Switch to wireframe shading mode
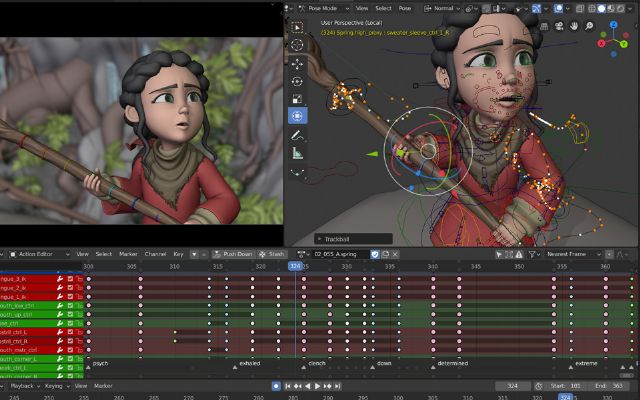Viewport: 640px width, 400px height. [592, 9]
